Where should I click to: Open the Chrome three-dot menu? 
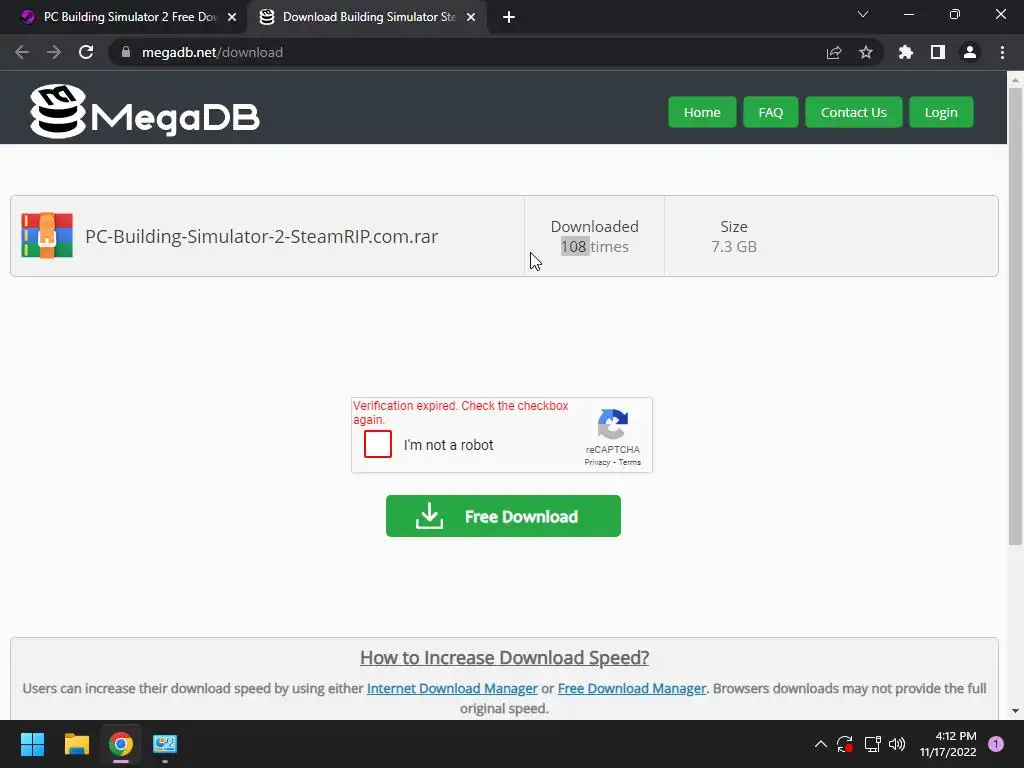(x=1002, y=52)
